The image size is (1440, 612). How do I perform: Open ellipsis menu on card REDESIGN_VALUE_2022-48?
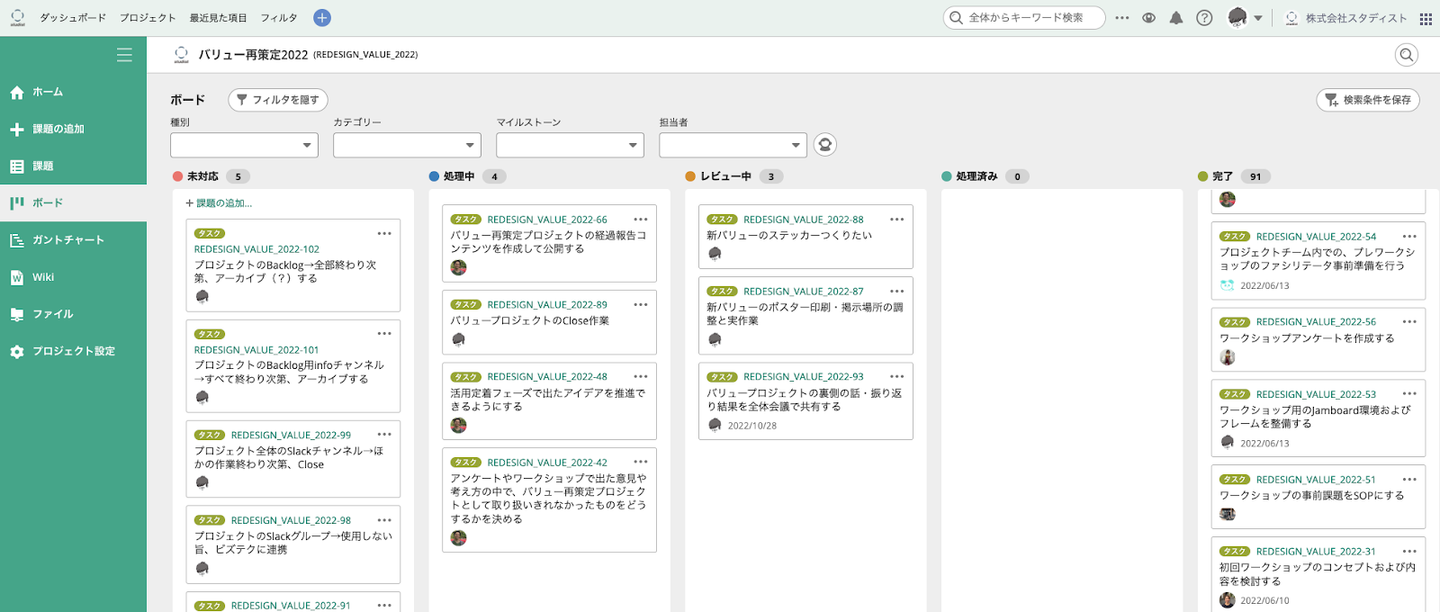point(641,376)
